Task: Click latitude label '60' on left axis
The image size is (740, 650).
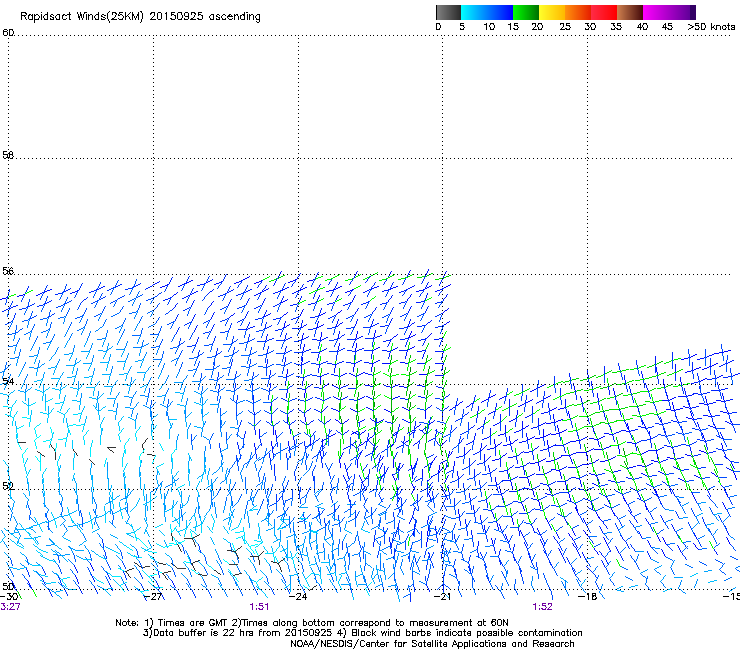Action: (8, 33)
